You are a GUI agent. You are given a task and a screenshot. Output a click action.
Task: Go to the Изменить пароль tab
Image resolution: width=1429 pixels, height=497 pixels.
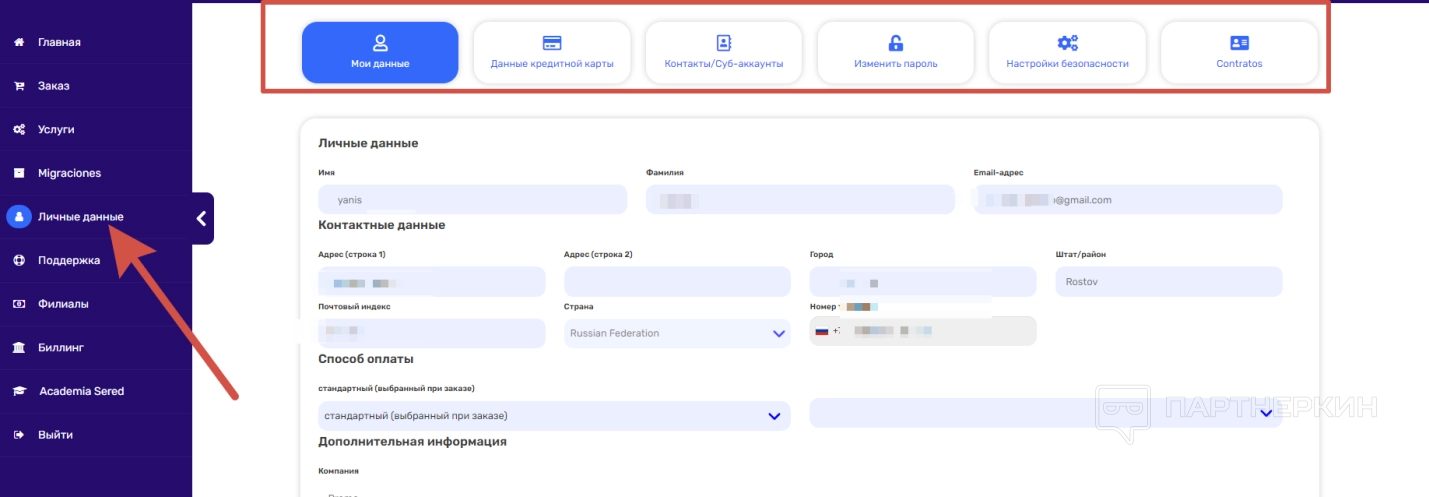[x=896, y=52]
